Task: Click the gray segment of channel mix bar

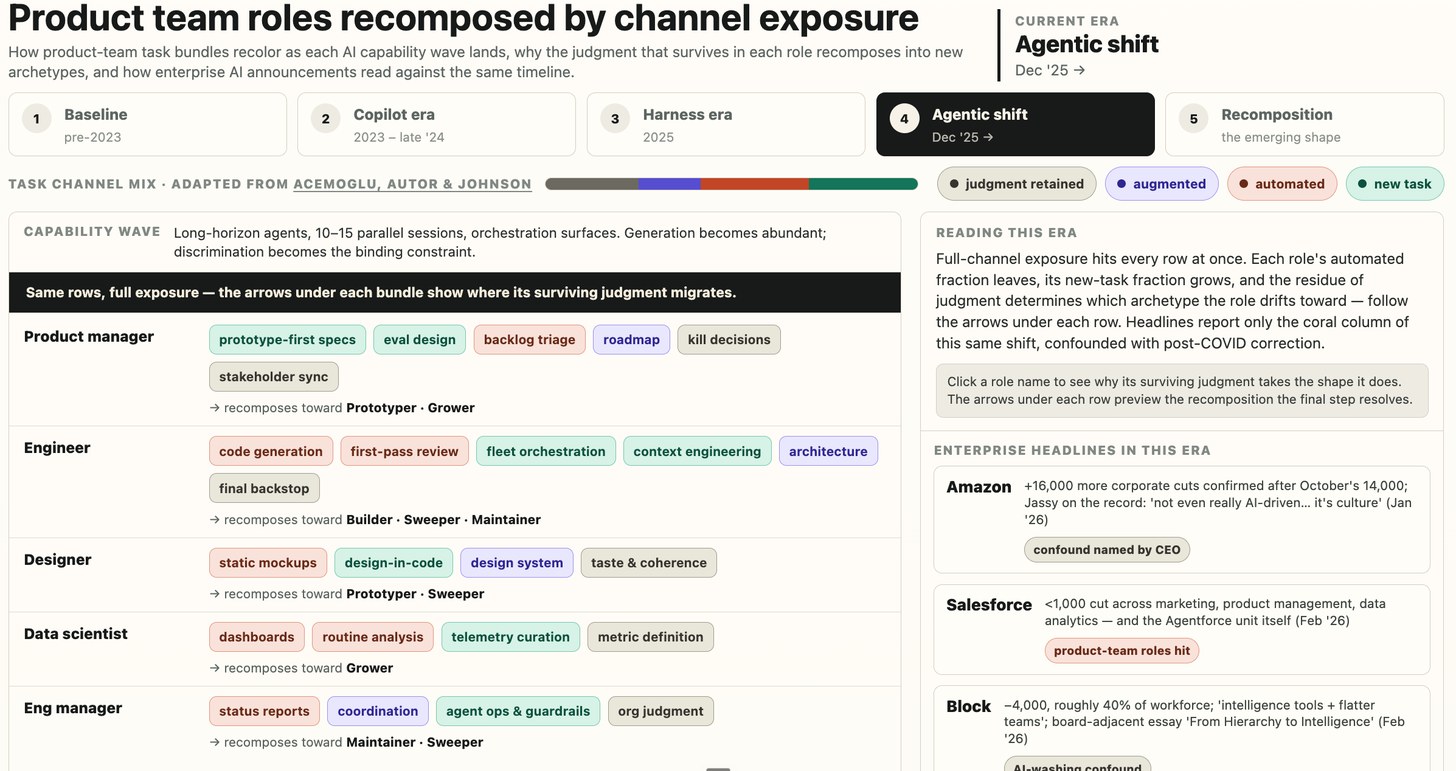Action: (x=592, y=184)
